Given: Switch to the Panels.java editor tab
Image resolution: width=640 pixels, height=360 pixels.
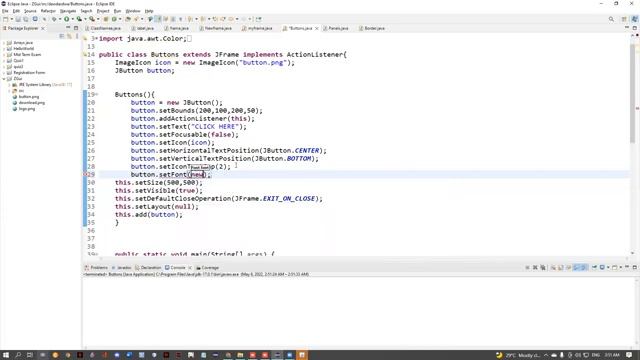Looking at the screenshot, I should 336,29.
